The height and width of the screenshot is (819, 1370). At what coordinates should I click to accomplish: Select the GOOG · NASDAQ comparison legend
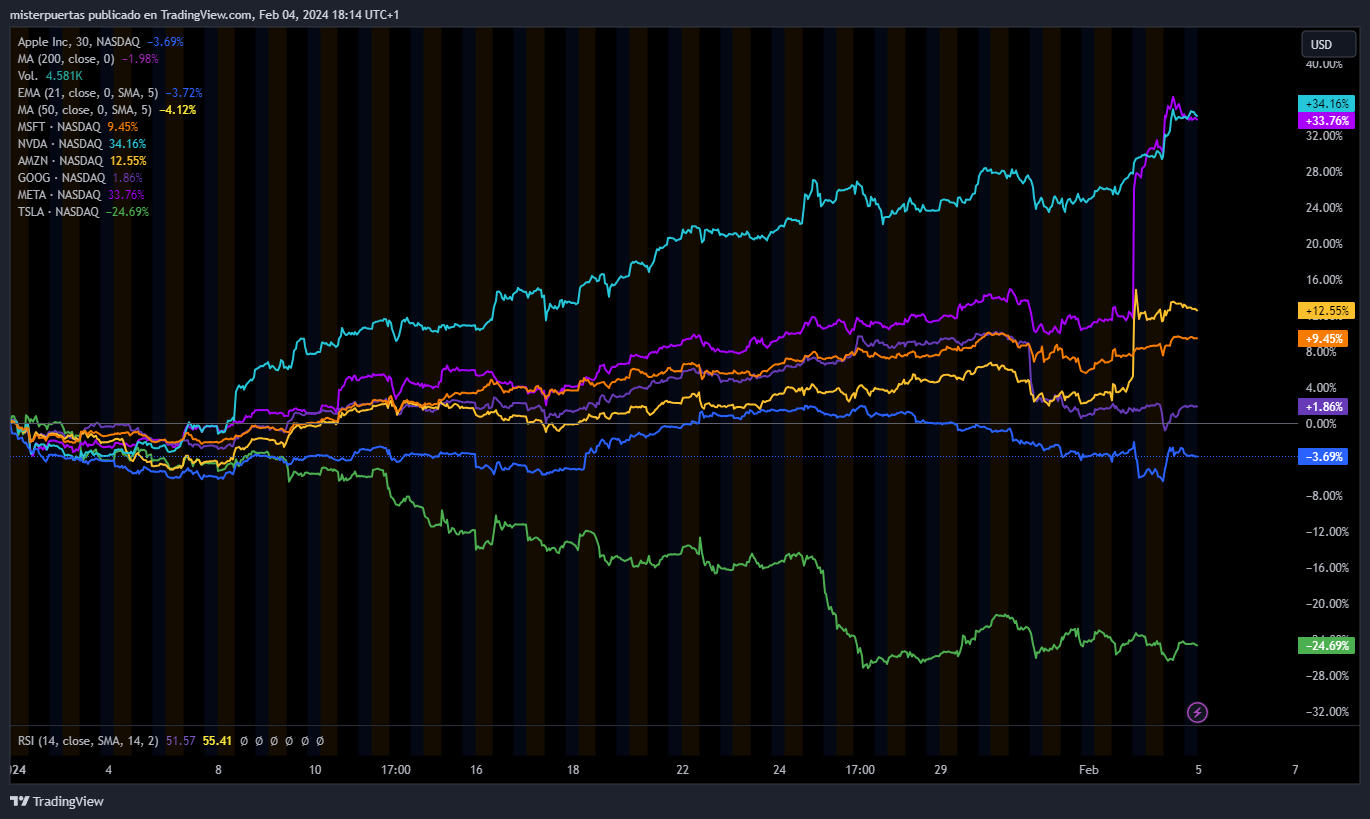[60, 178]
